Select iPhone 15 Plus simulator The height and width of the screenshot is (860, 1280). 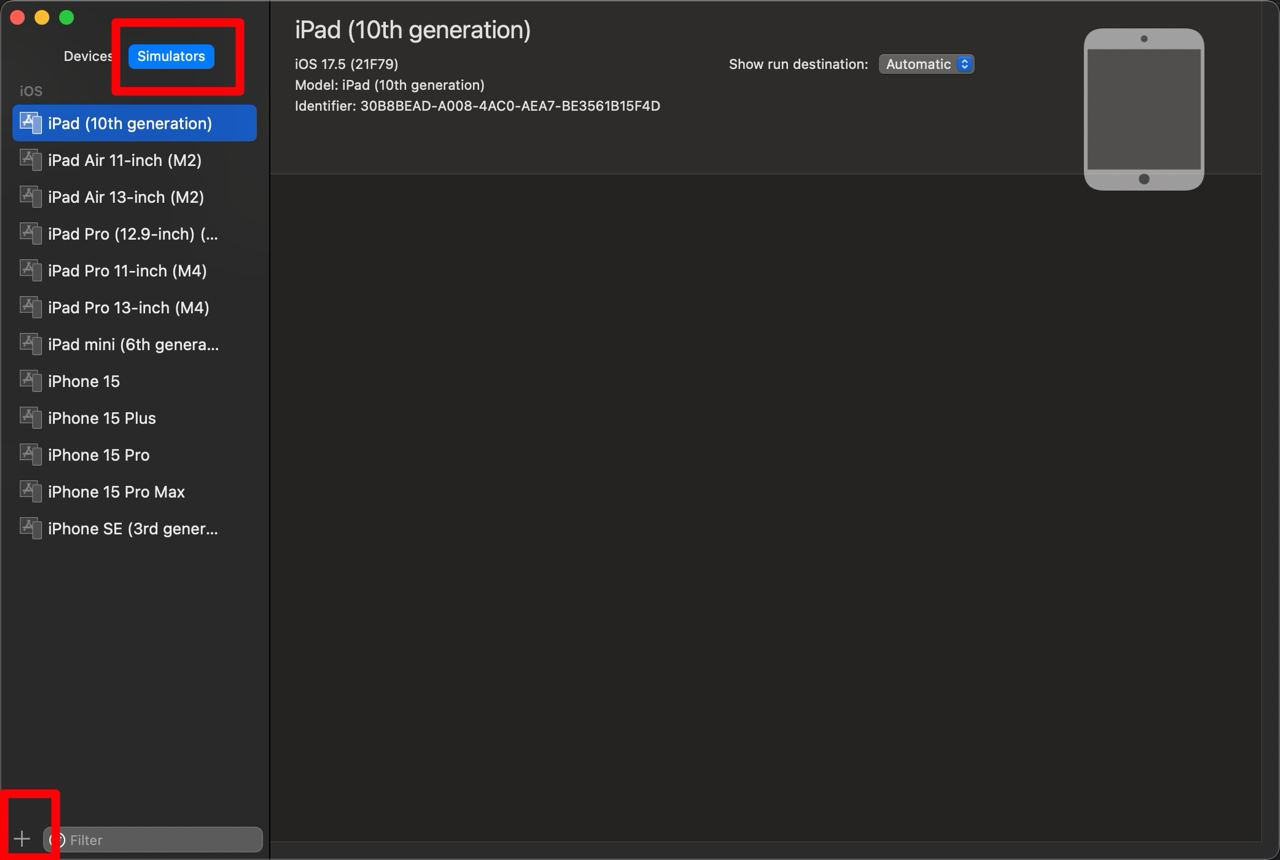coord(134,418)
